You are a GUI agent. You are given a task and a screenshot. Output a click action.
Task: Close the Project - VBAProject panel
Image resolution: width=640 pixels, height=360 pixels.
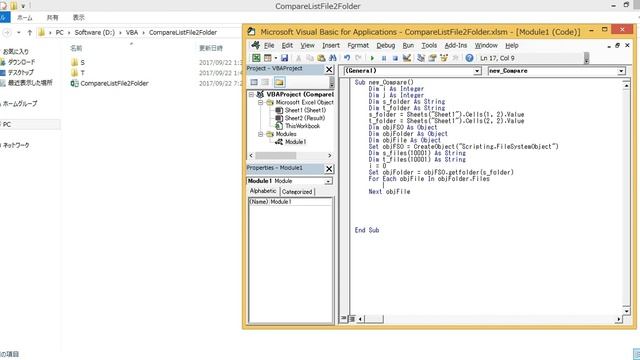pyautogui.click(x=329, y=70)
